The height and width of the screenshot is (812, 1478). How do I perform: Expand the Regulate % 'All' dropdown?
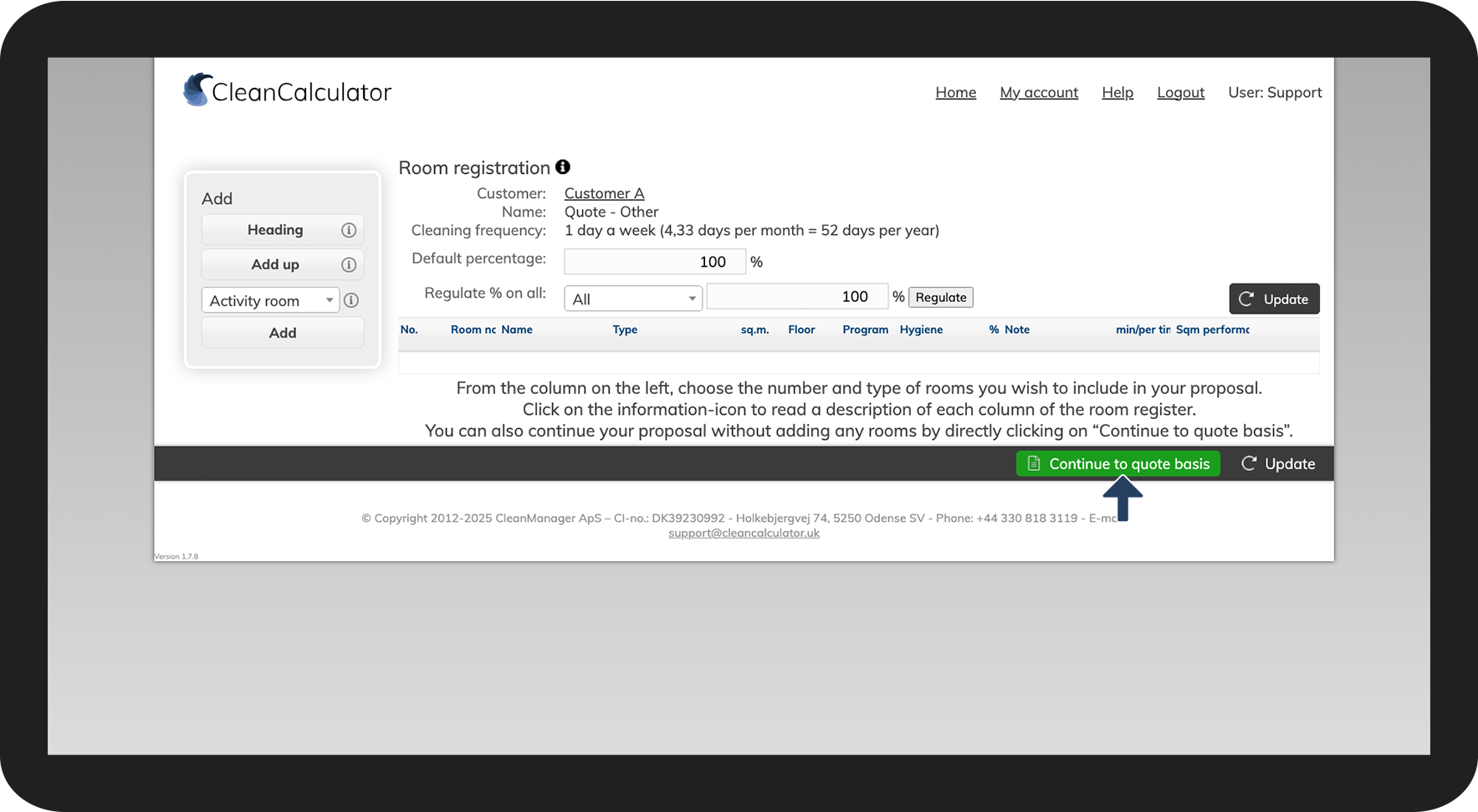(633, 299)
